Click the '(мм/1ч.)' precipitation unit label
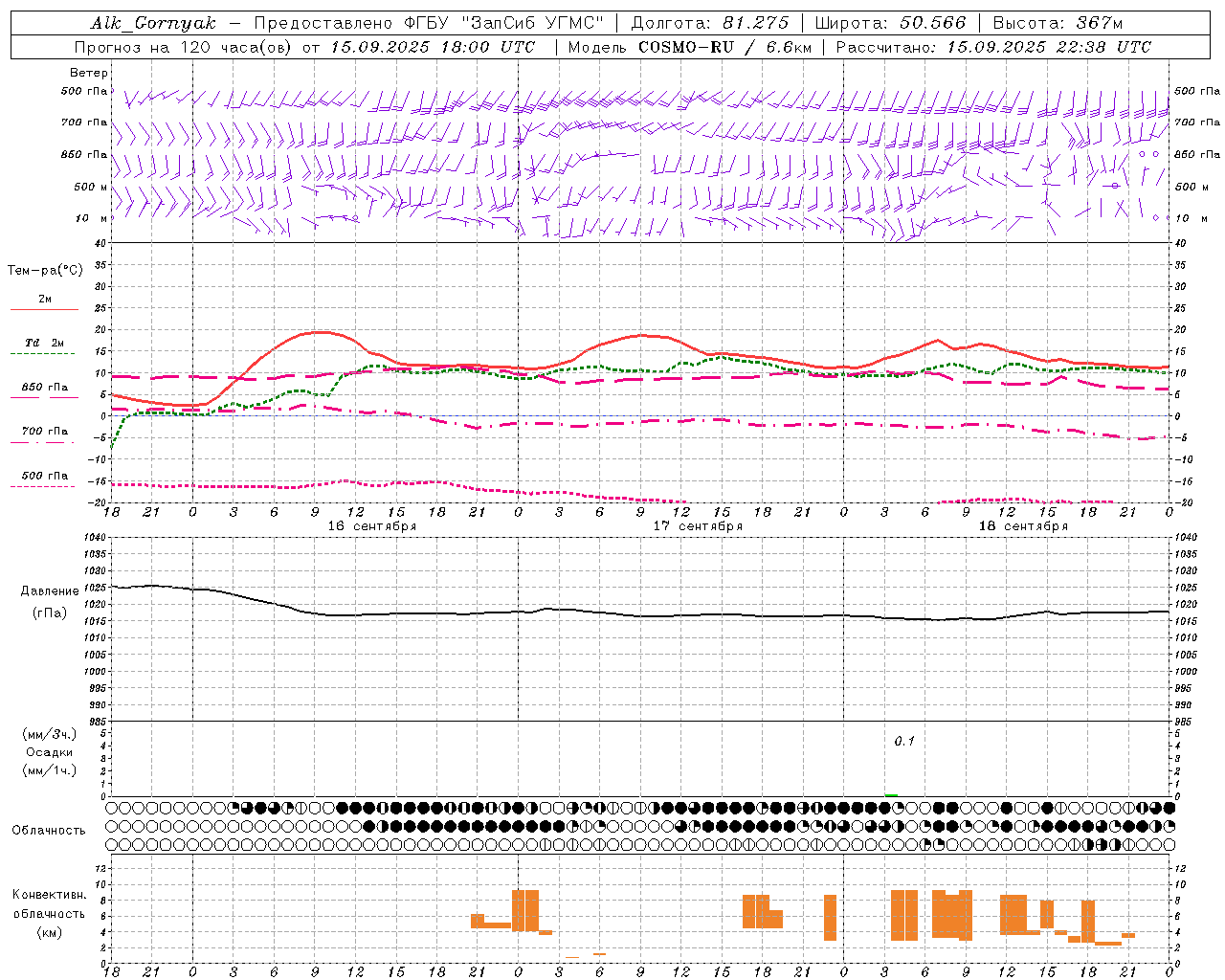The height and width of the screenshot is (980, 1225). pyautogui.click(x=50, y=770)
